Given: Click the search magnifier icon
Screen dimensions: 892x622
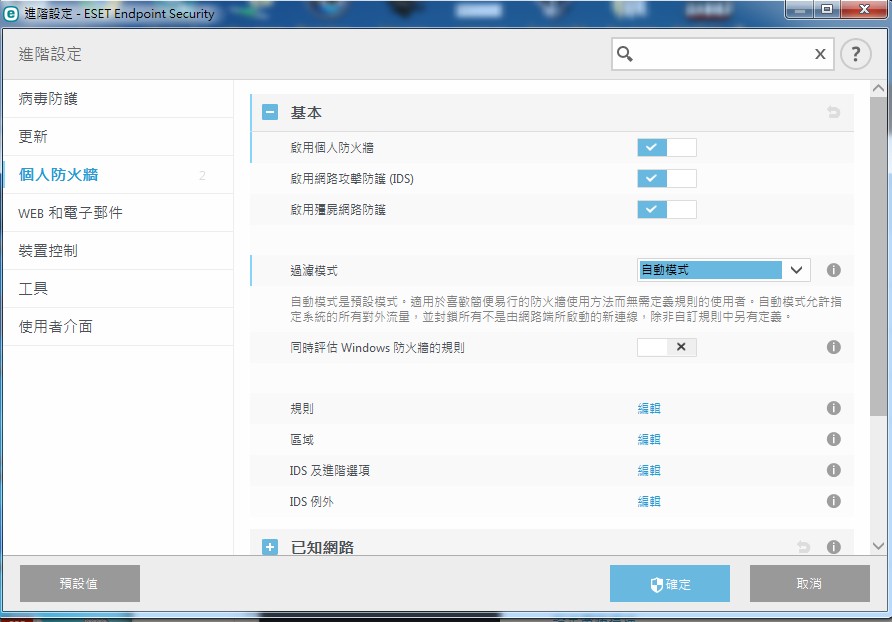Looking at the screenshot, I should click(x=625, y=54).
